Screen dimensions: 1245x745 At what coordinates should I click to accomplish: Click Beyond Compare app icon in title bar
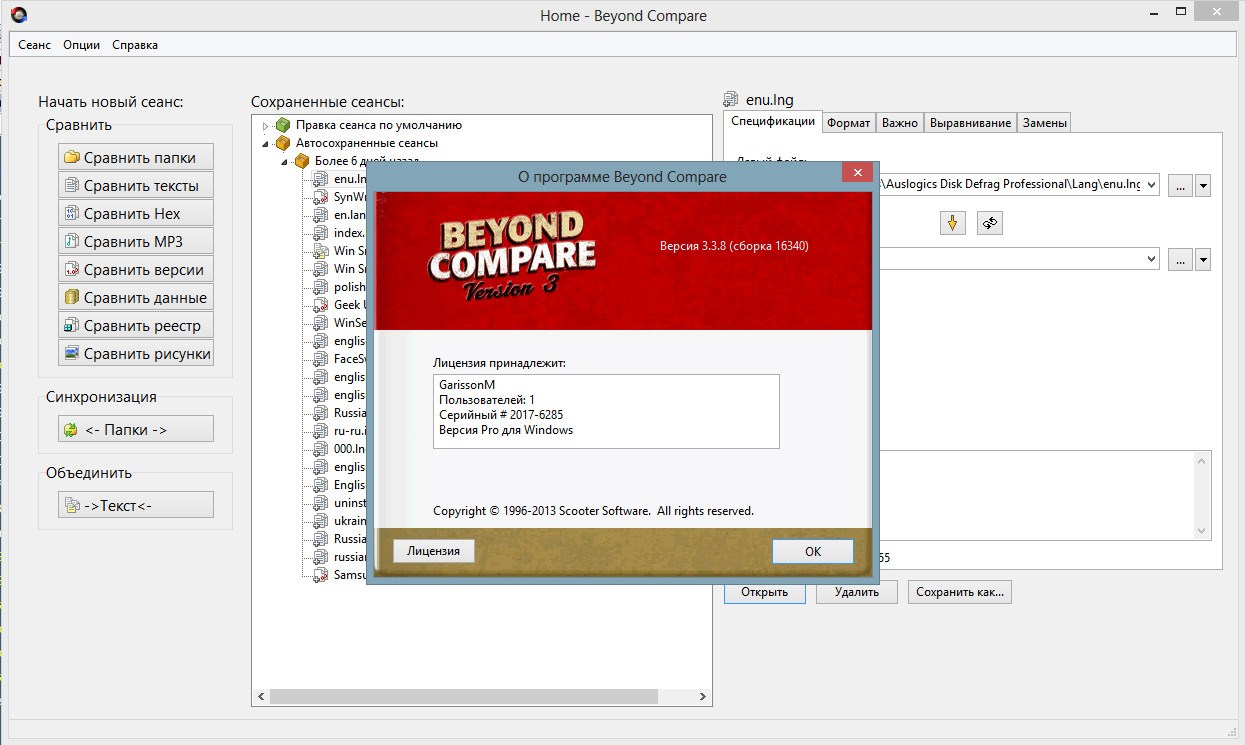pos(20,15)
